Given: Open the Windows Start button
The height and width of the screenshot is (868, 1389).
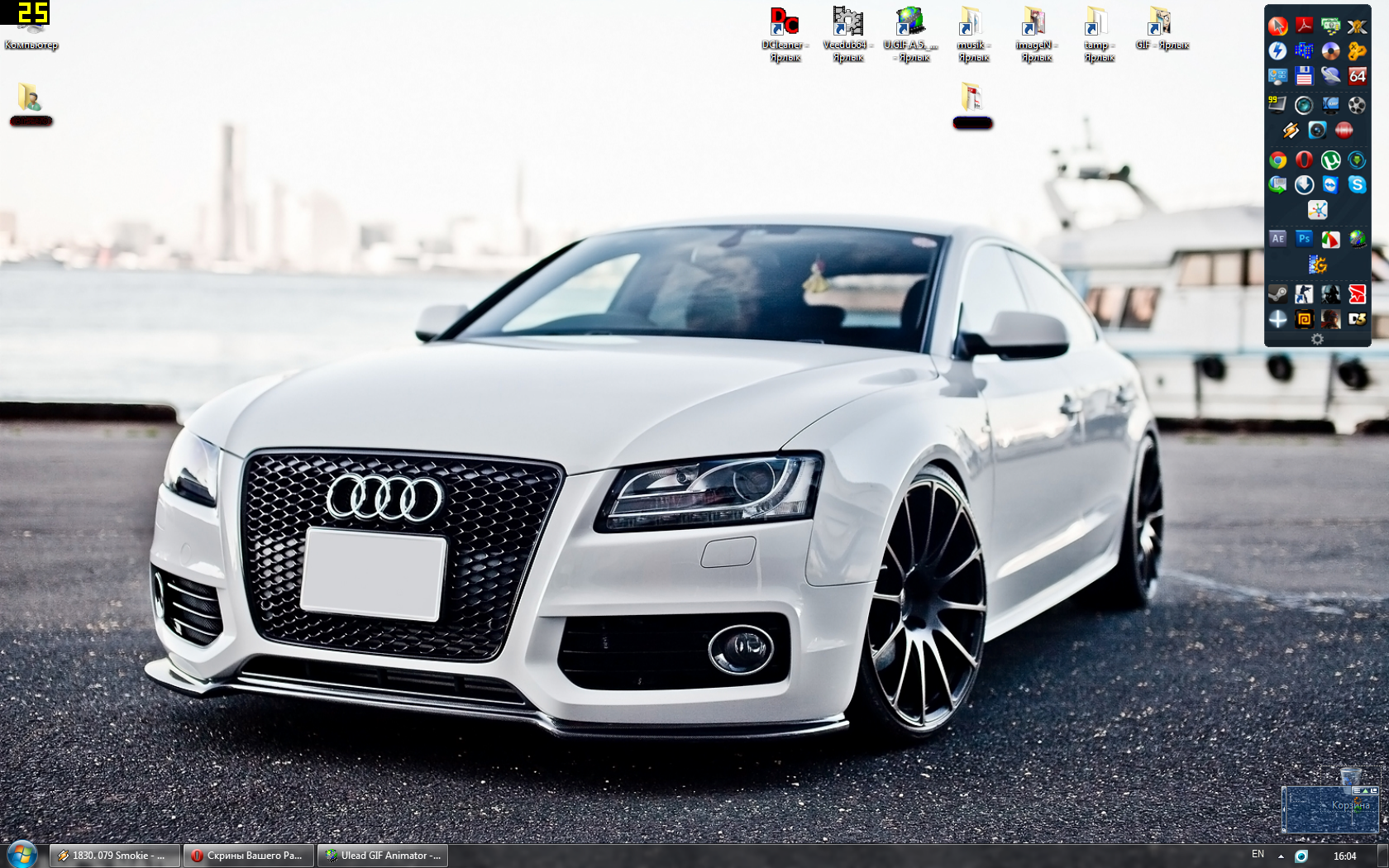Looking at the screenshot, I should [21, 855].
